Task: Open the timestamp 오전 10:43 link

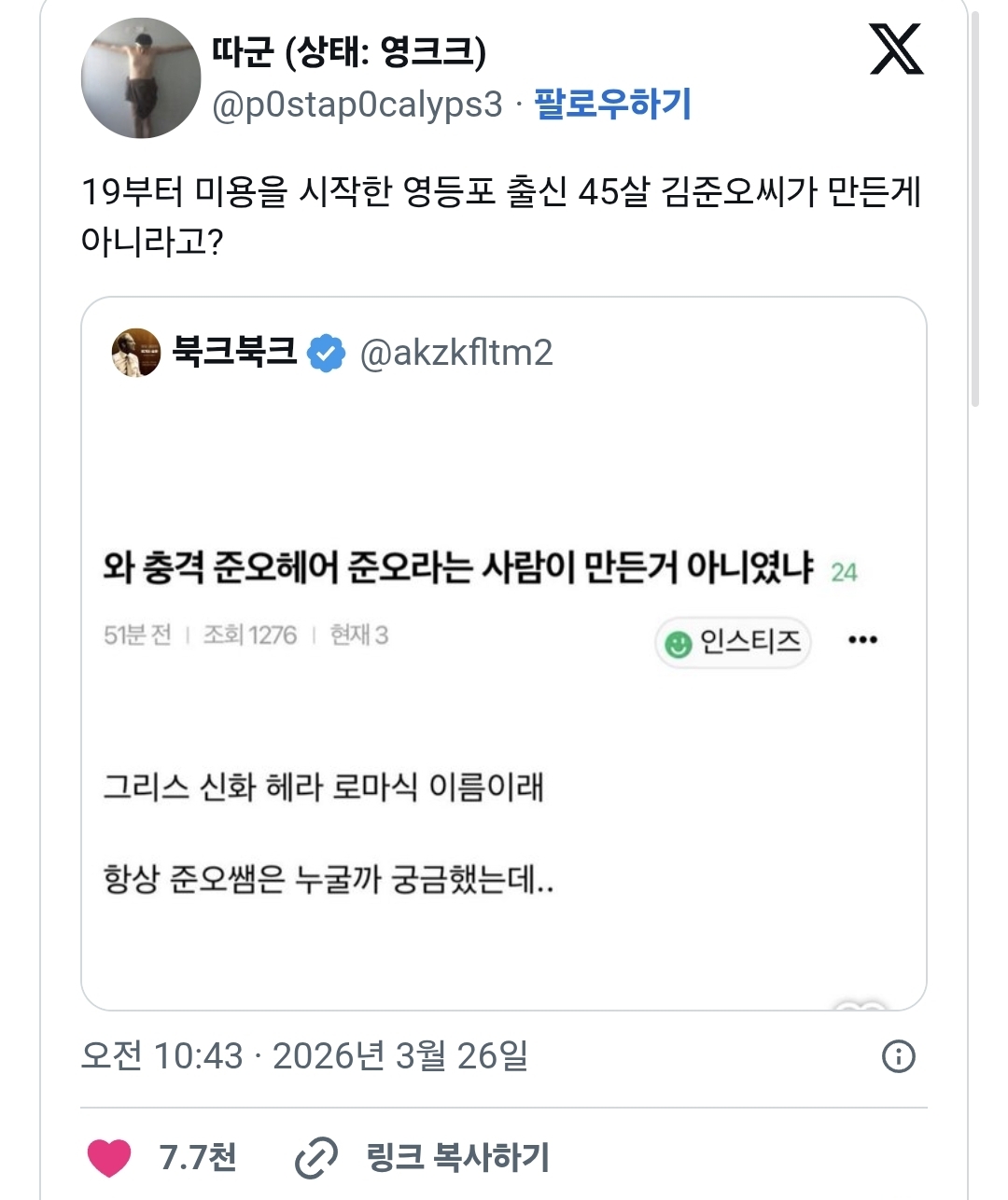Action: (x=304, y=1056)
